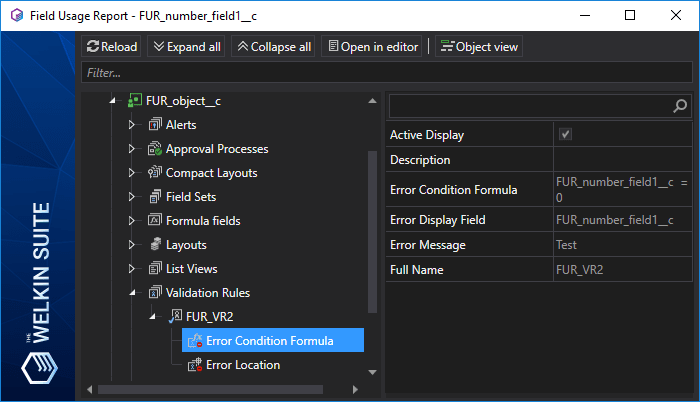Viewport: 700px width, 402px height.
Task: Select the Approval Processes tree row
Action: (x=217, y=149)
